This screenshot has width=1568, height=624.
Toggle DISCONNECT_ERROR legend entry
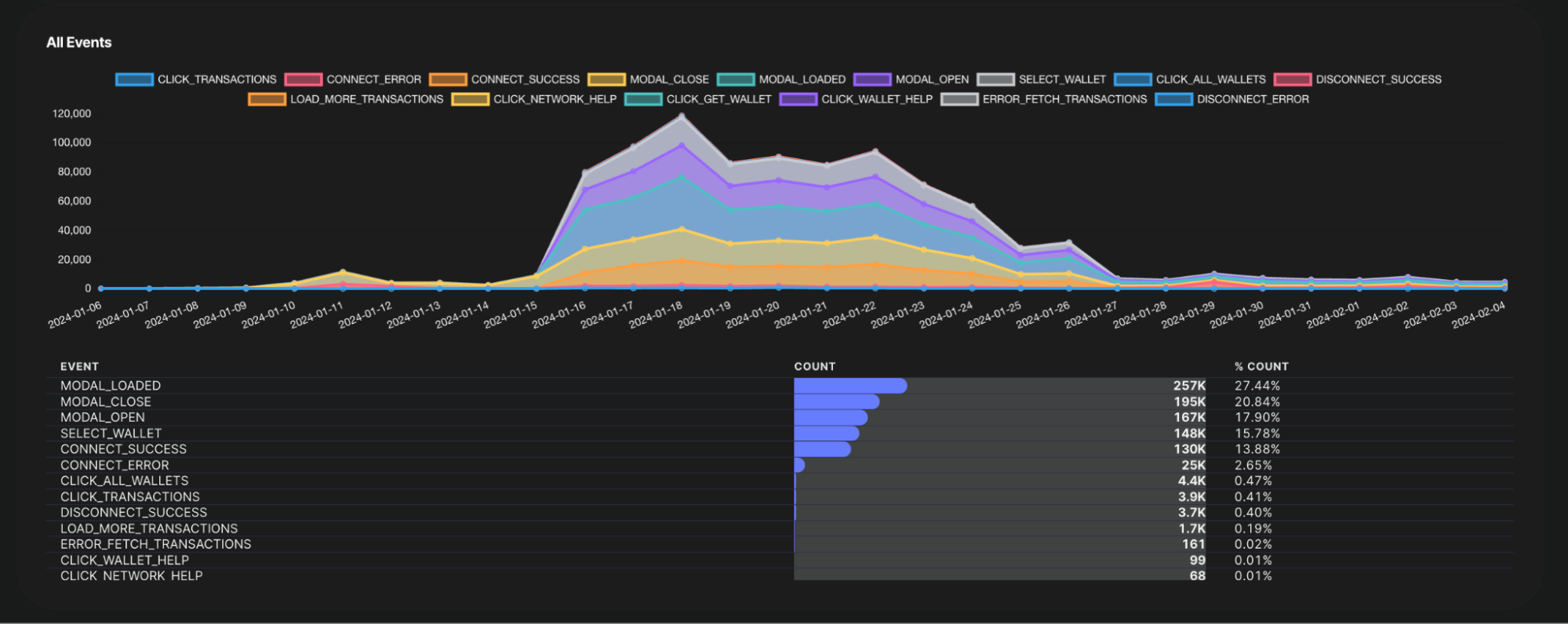click(1173, 100)
